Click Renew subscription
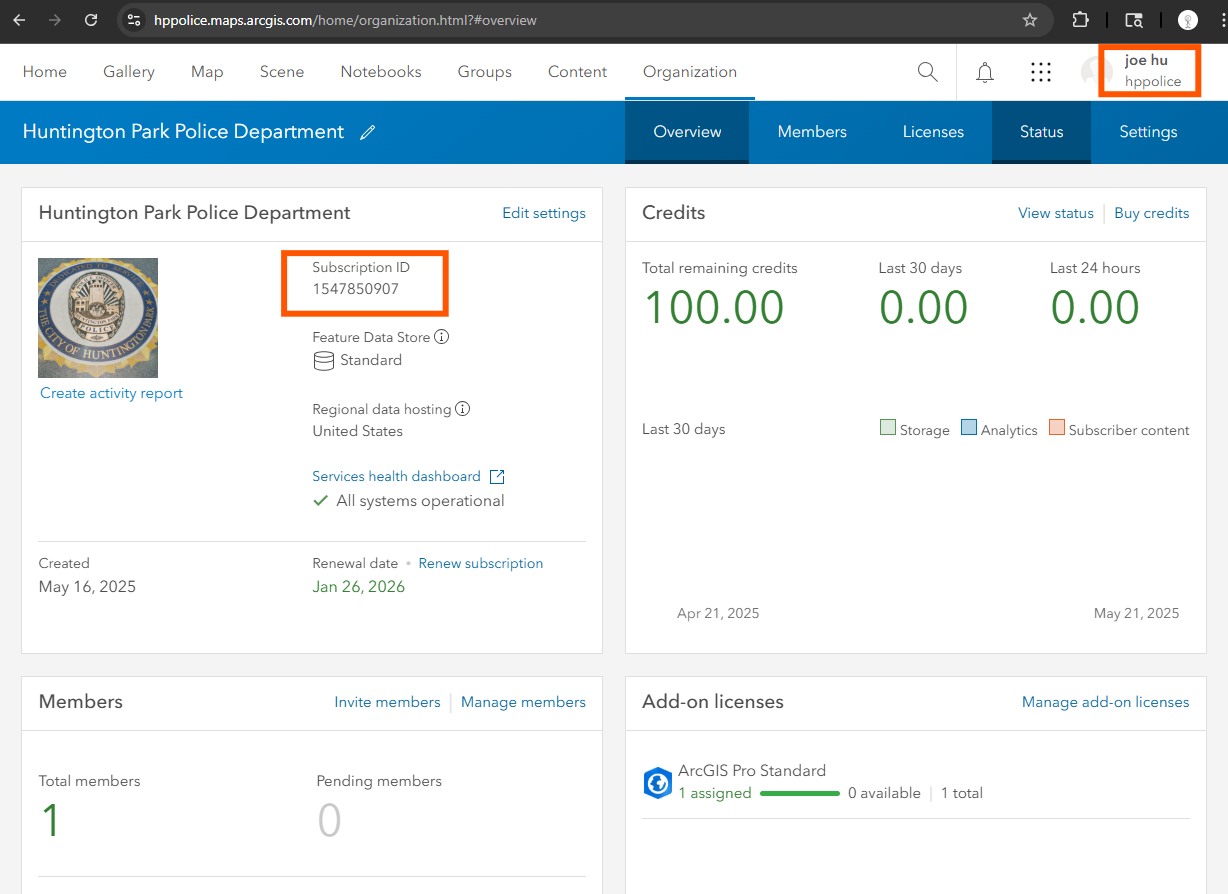This screenshot has width=1228, height=894. pos(481,564)
